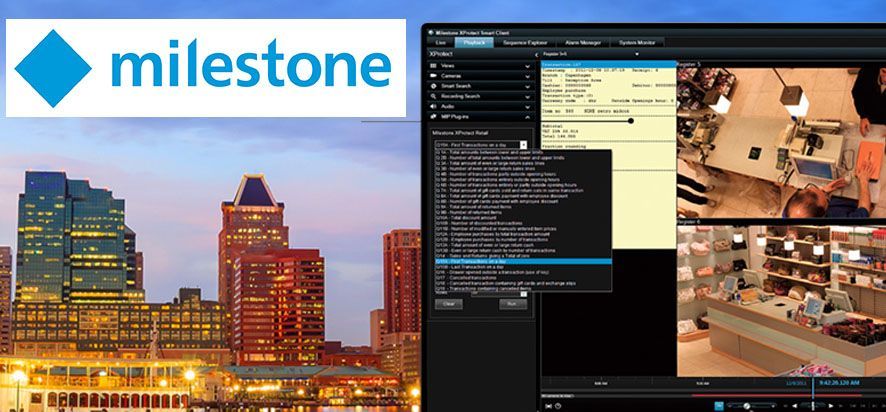
Task: Click the Run button
Action: (x=513, y=304)
